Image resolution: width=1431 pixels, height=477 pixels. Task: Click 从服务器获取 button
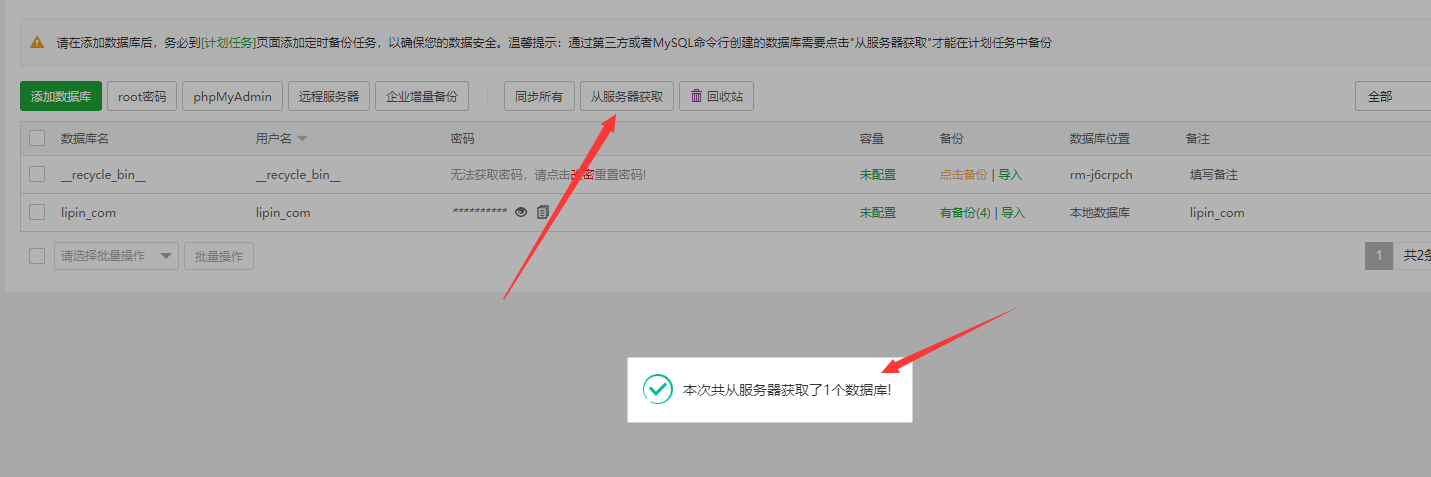click(x=627, y=97)
